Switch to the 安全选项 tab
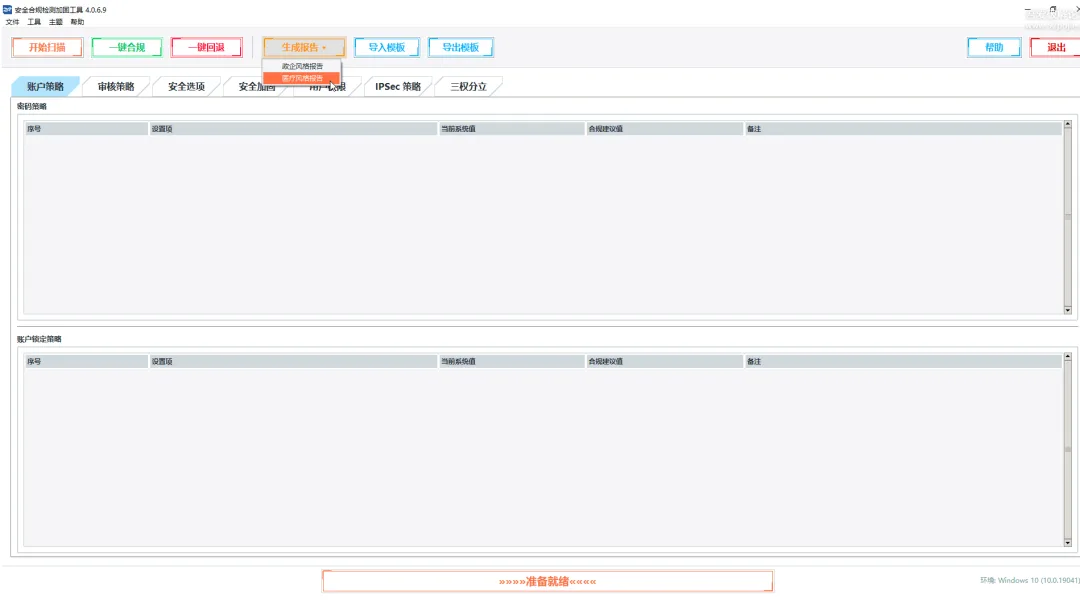Image resolution: width=1080 pixels, height=605 pixels. (x=187, y=86)
